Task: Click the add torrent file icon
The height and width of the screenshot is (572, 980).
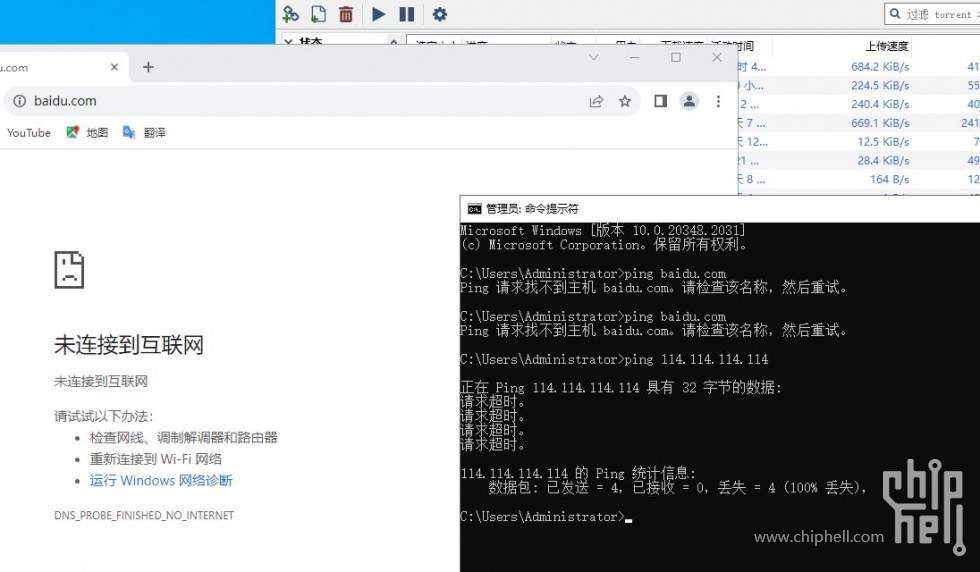Action: point(318,14)
